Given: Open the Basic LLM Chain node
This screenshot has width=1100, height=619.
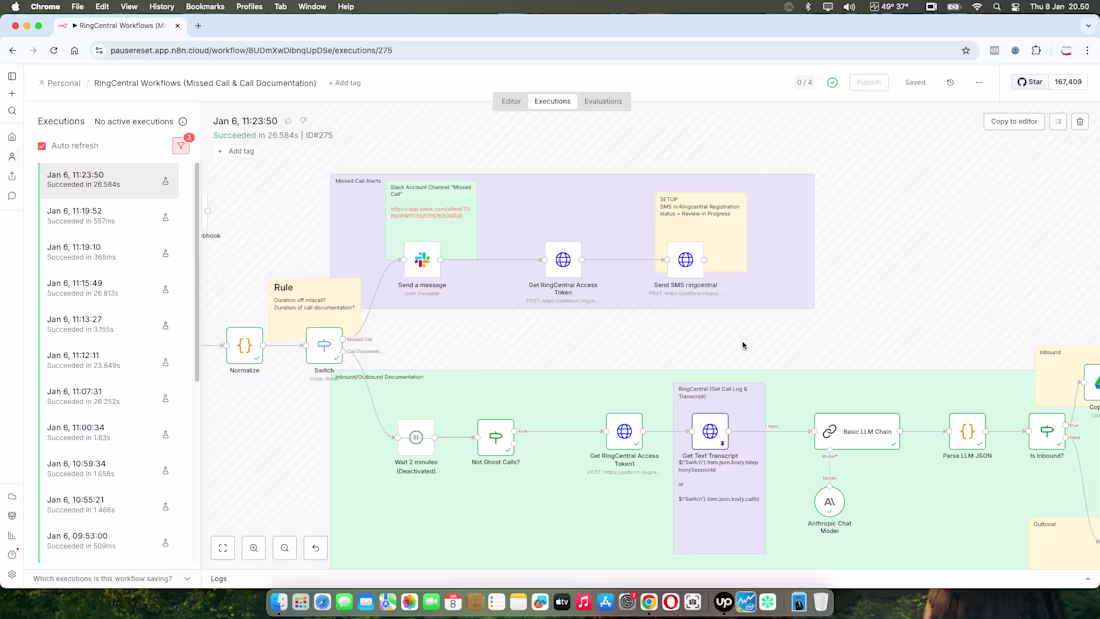Looking at the screenshot, I should [857, 431].
